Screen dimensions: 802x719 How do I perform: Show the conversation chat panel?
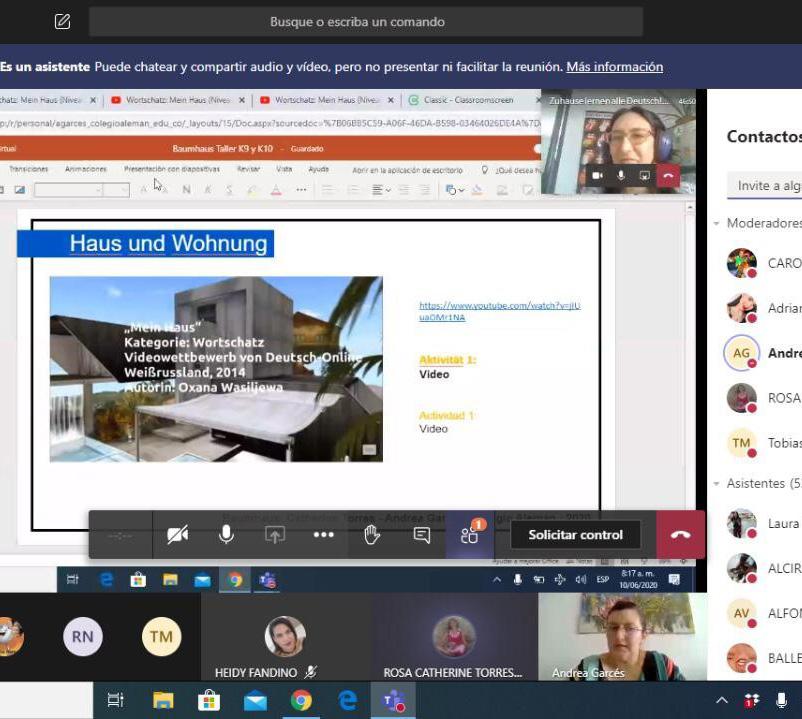click(421, 535)
